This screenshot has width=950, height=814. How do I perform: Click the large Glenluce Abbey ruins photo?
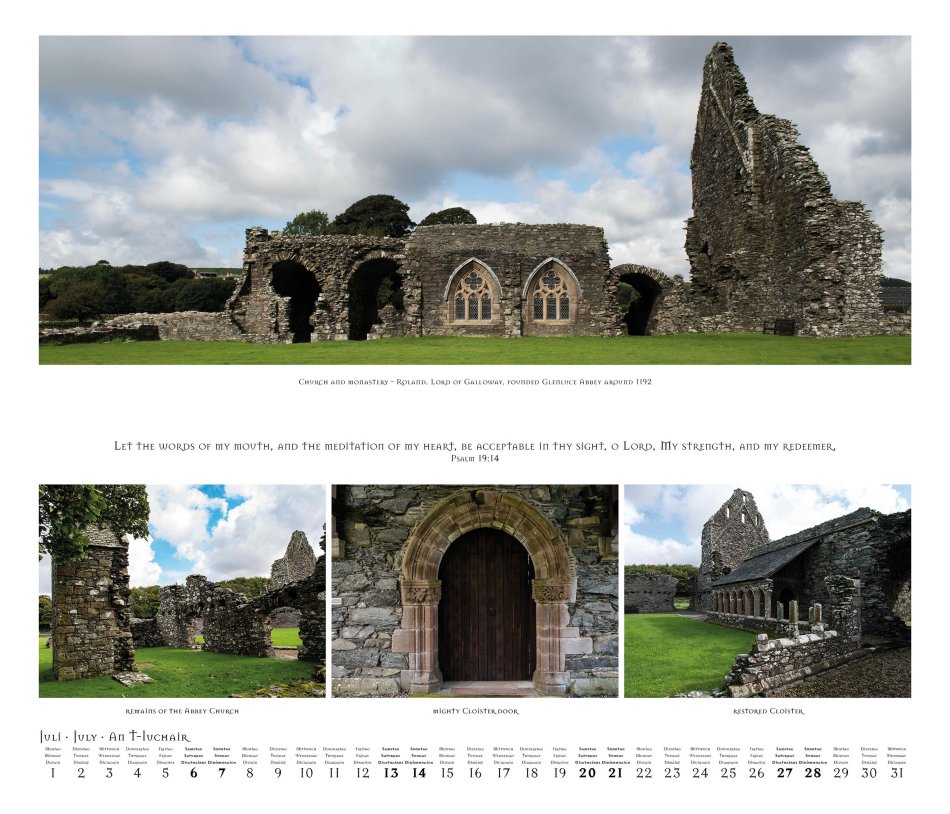(x=474, y=200)
